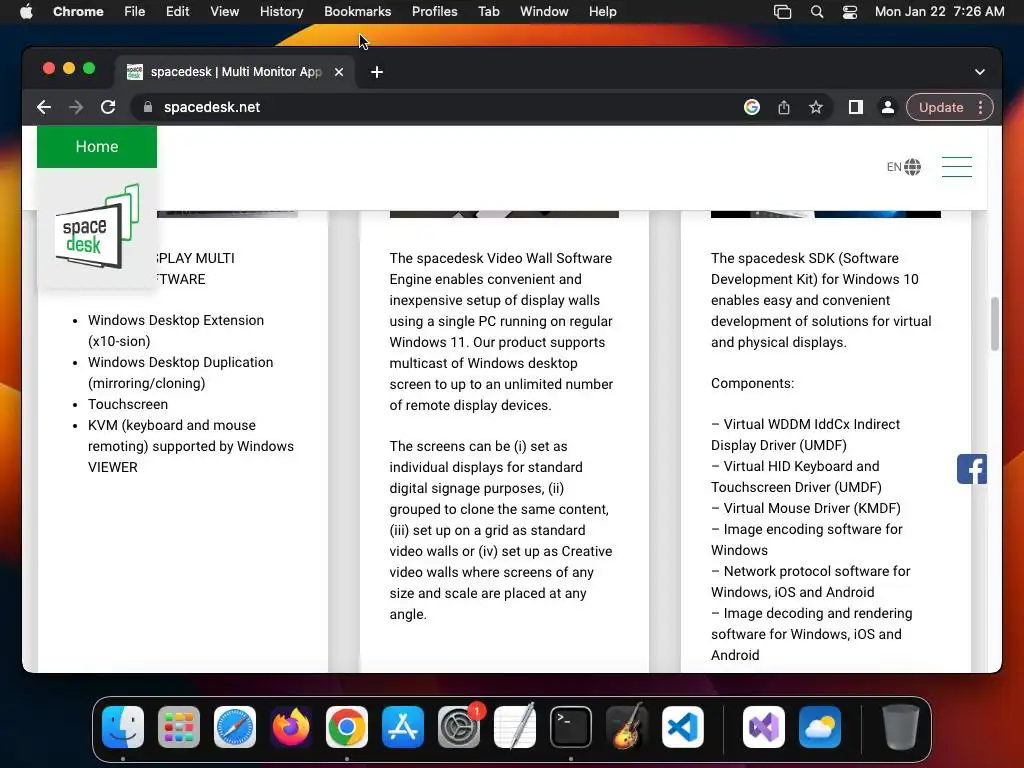Open Spotlight search

pos(816,11)
